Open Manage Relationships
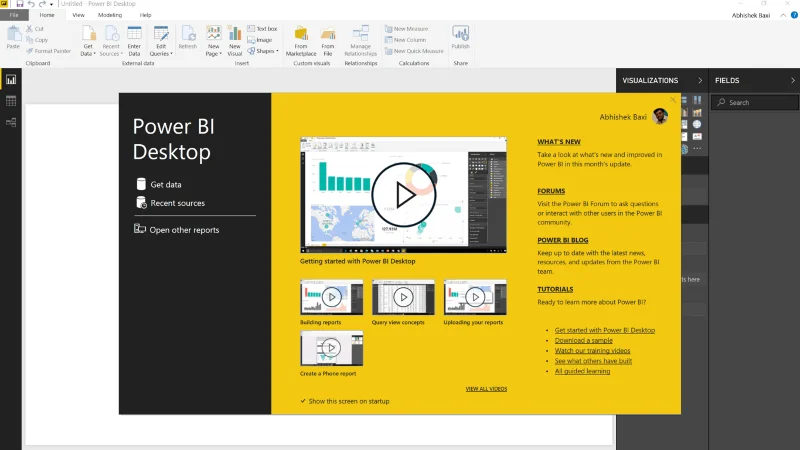Image resolution: width=800 pixels, height=450 pixels. click(361, 41)
